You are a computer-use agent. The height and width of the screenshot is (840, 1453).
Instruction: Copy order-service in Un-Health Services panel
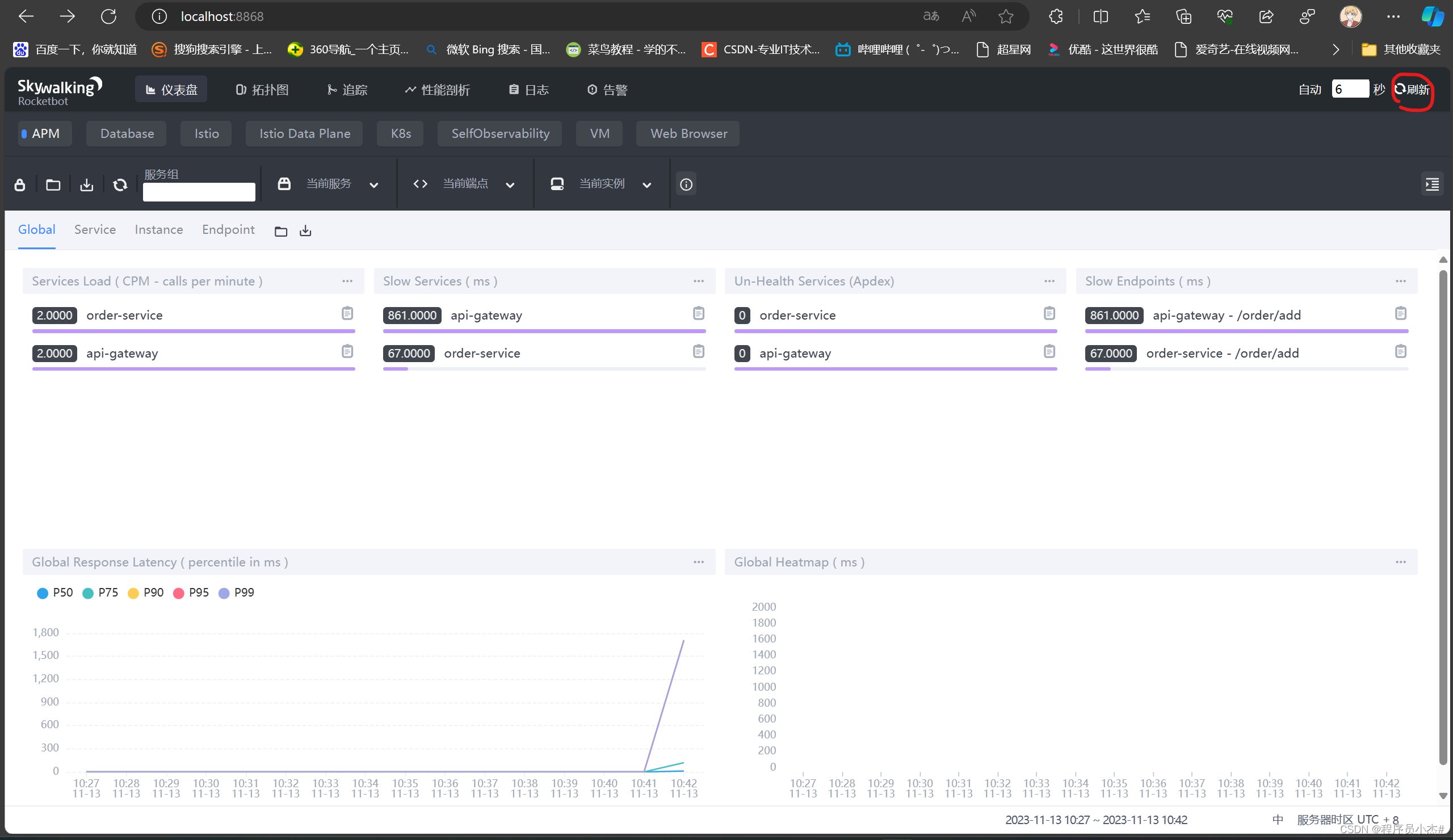pos(1049,313)
